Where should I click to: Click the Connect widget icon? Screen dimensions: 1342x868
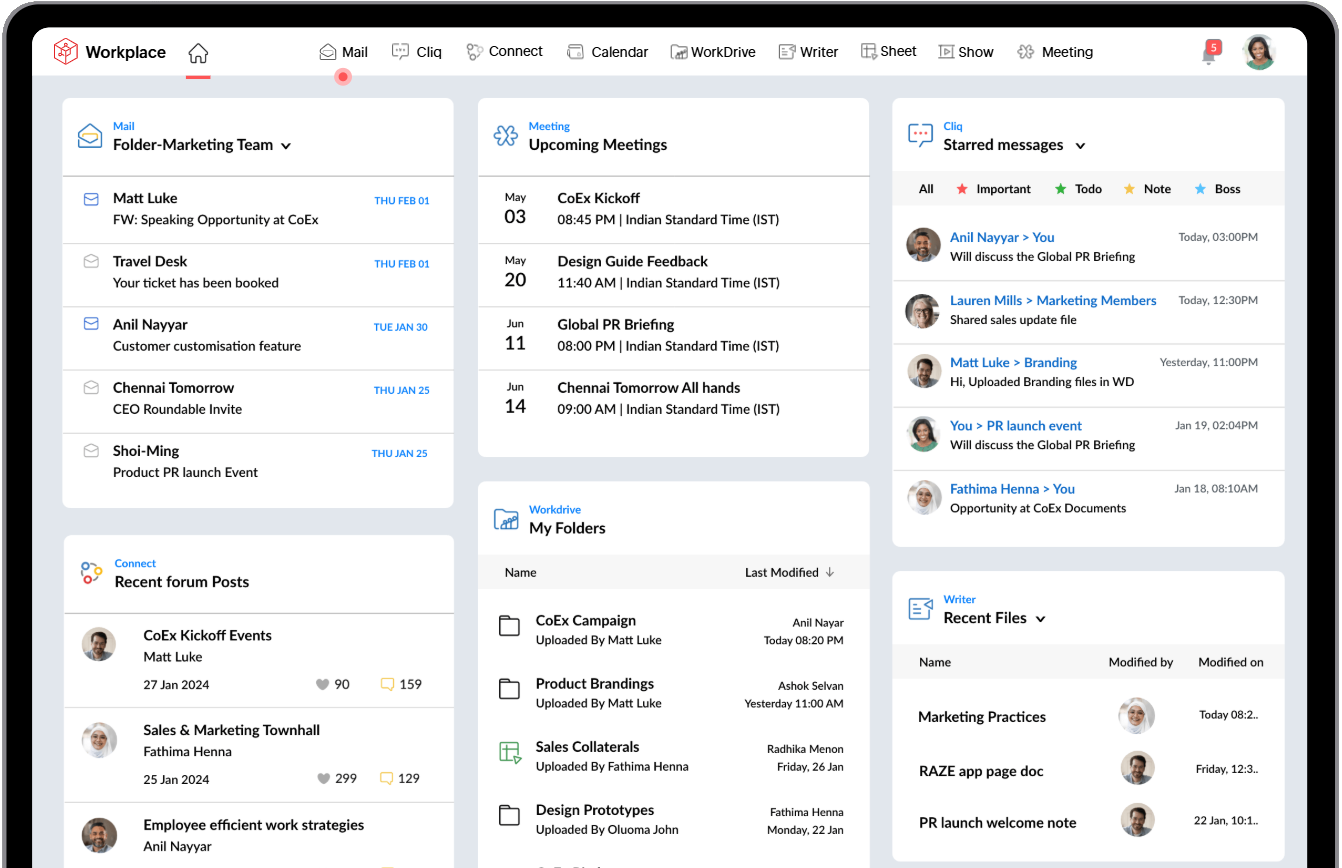91,573
